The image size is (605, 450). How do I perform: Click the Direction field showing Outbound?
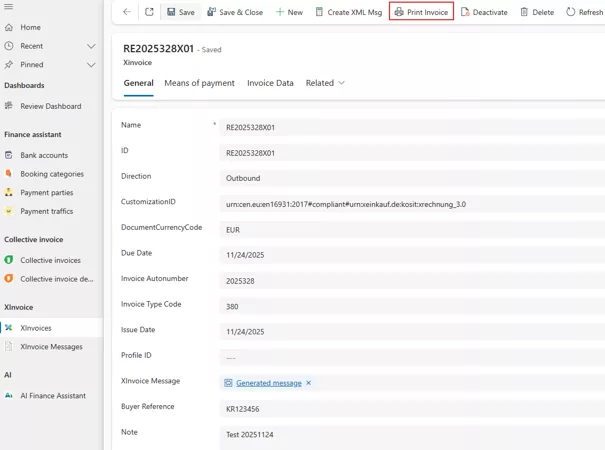(x=412, y=178)
